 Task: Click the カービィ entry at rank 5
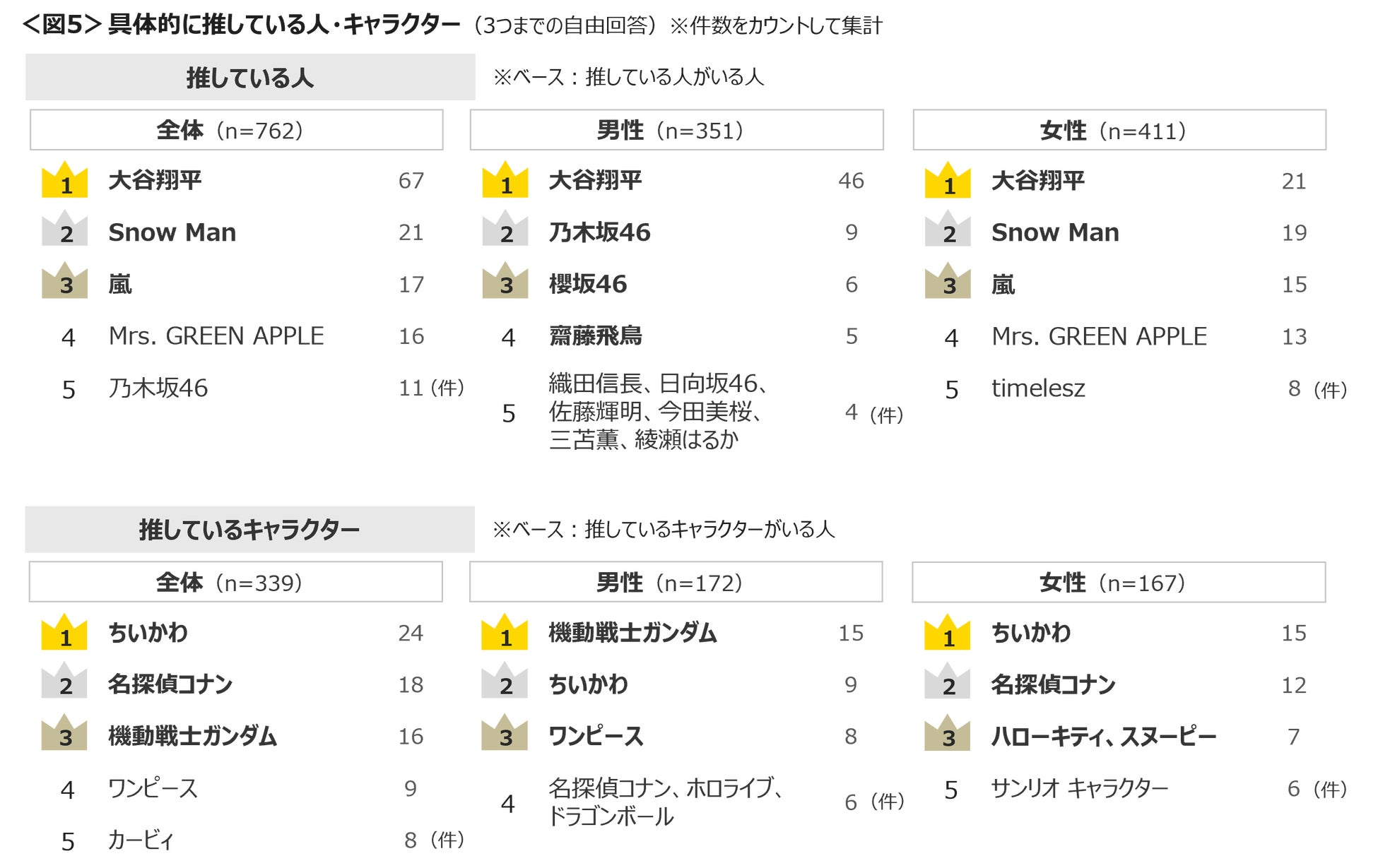tap(141, 840)
